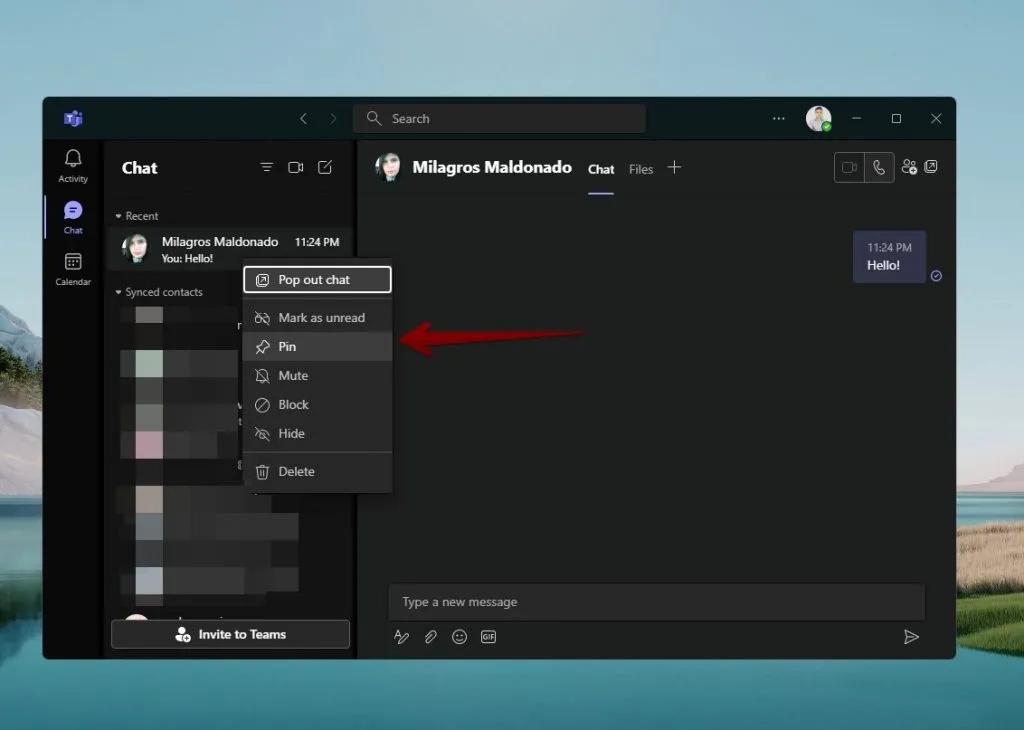Image resolution: width=1024 pixels, height=730 pixels.
Task: Start a new chat with the compose icon
Action: pyautogui.click(x=325, y=167)
